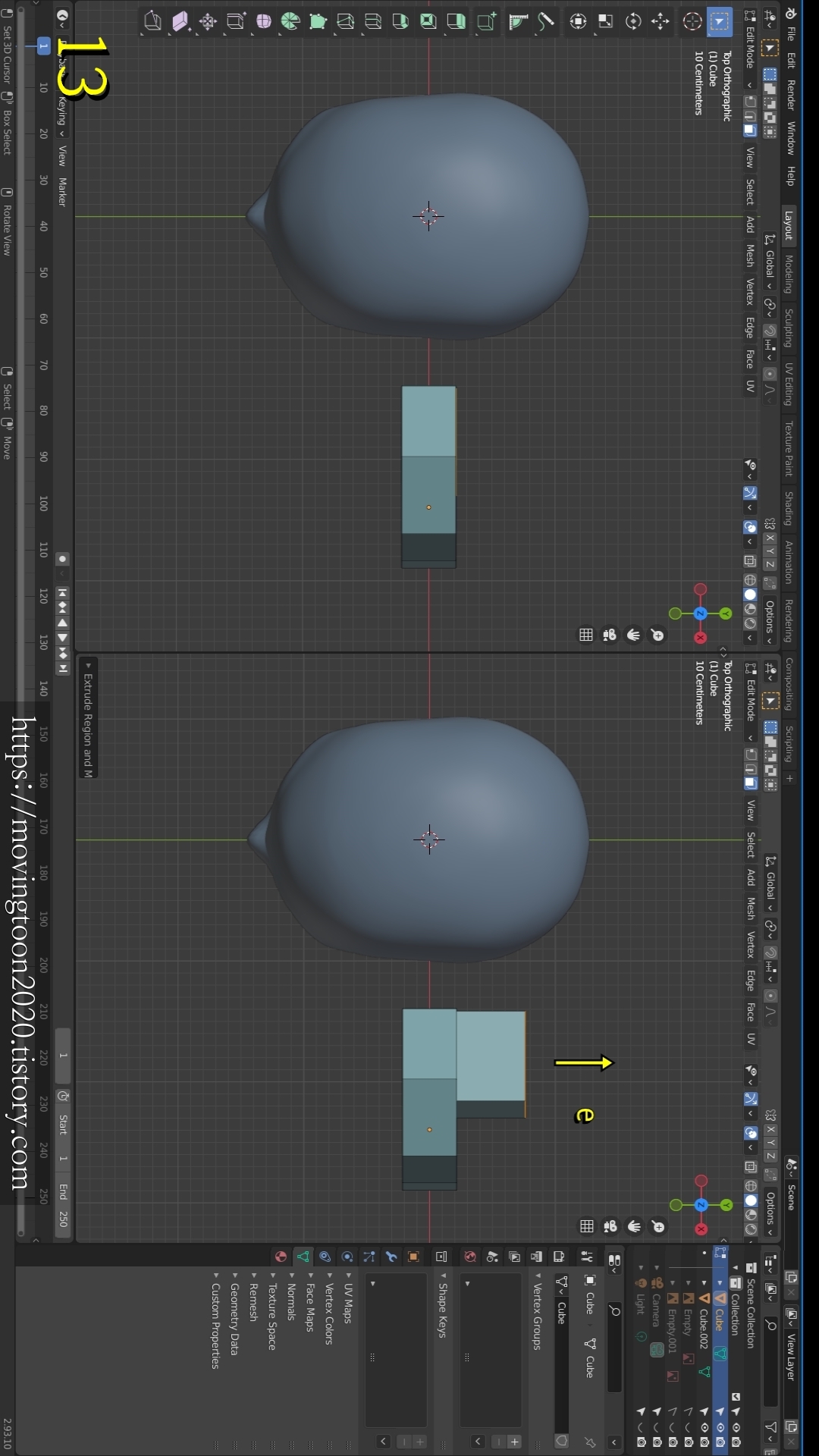Hide the Cube object in the outliner
Screen dimensions: 819x1456
[720, 1427]
